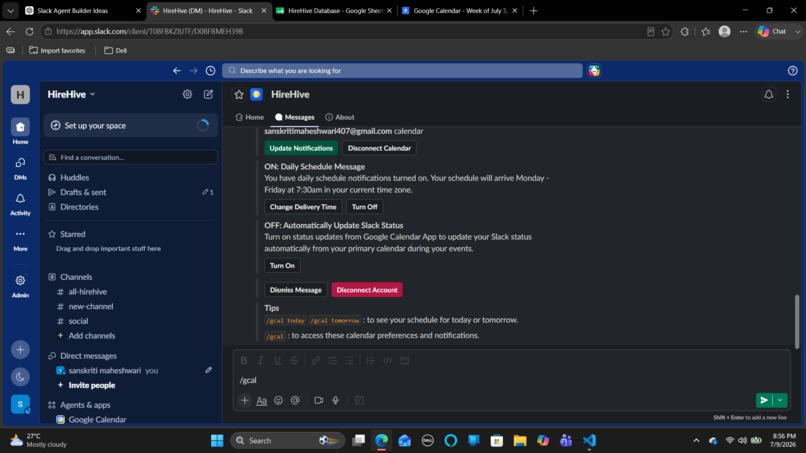This screenshot has height=453, width=806.
Task: Open more actions three-dot menu in header
Action: pos(787,95)
